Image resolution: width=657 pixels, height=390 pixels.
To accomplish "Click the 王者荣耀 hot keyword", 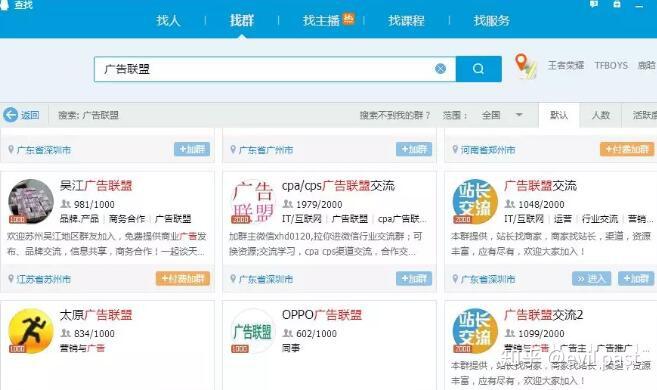I will click(566, 65).
